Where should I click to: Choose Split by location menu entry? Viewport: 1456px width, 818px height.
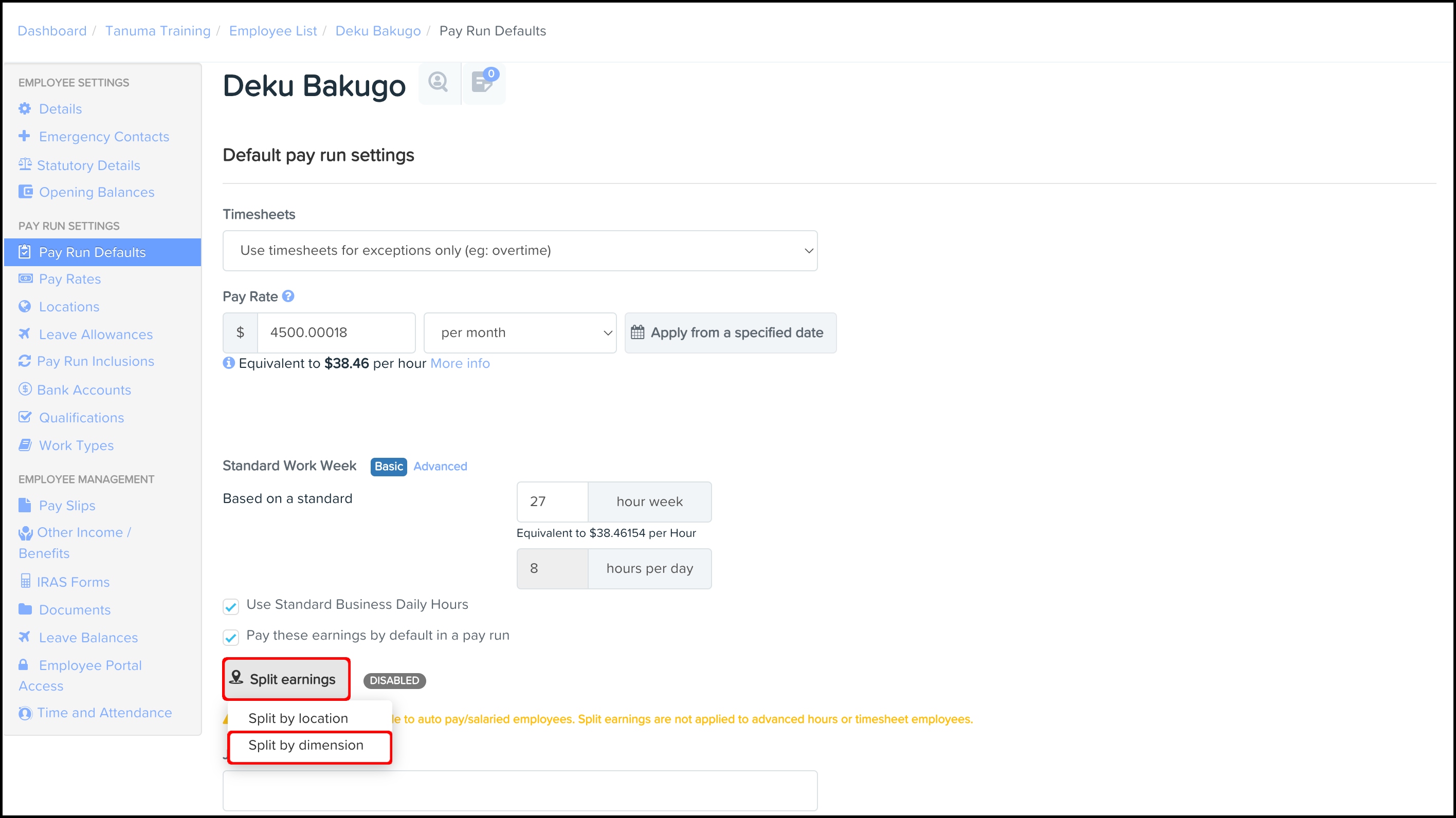click(298, 718)
